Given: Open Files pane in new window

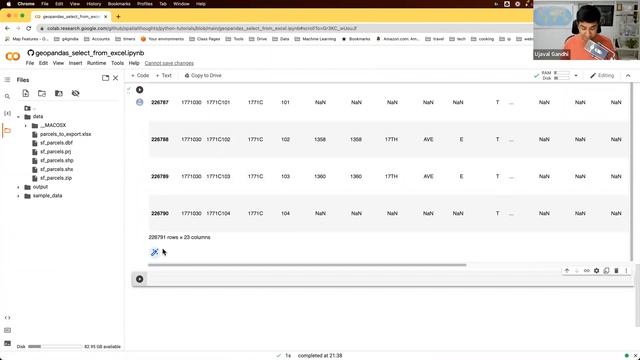Looking at the screenshot, I should (x=105, y=78).
